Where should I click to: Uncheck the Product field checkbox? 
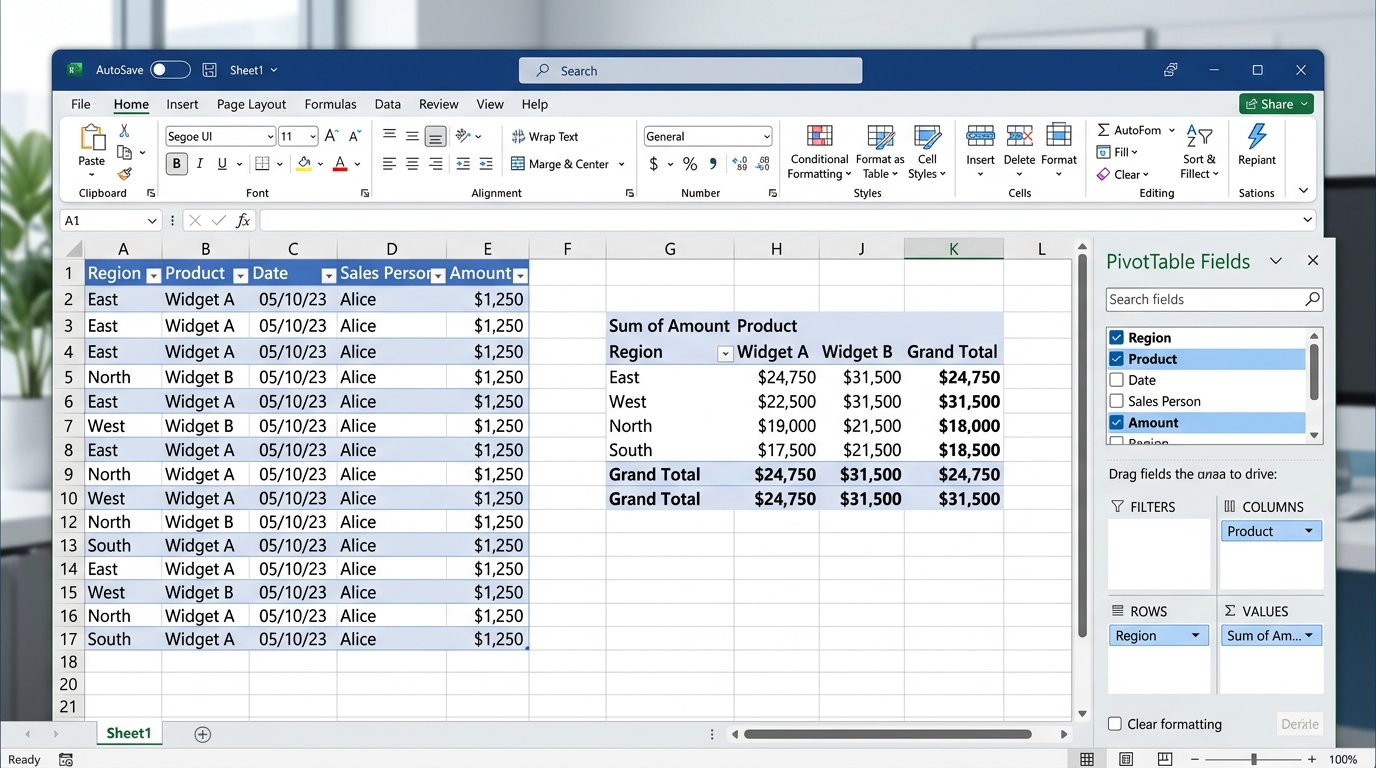click(x=1117, y=359)
